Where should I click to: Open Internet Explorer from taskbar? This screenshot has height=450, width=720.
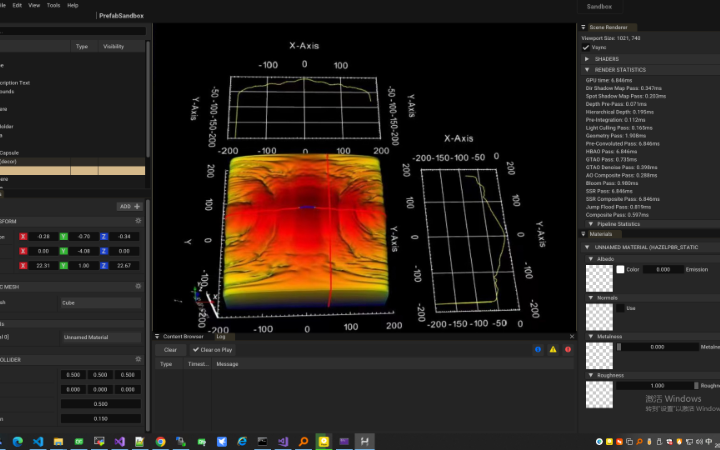242,442
